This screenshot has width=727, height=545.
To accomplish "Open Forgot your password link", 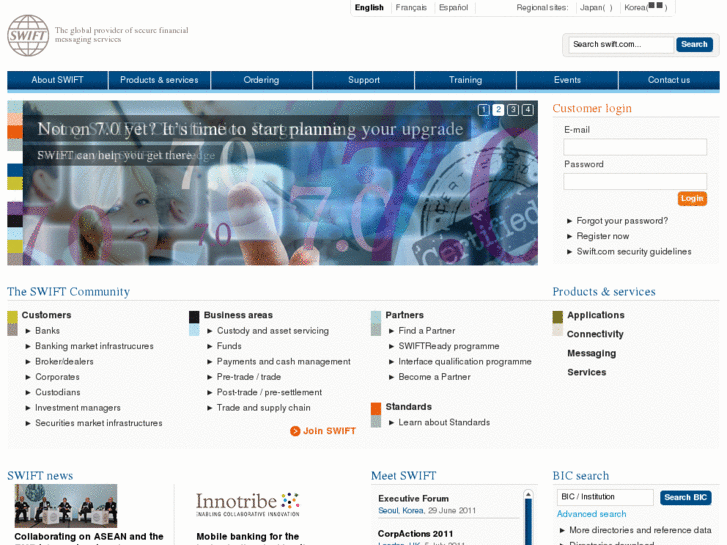I will click(x=622, y=221).
